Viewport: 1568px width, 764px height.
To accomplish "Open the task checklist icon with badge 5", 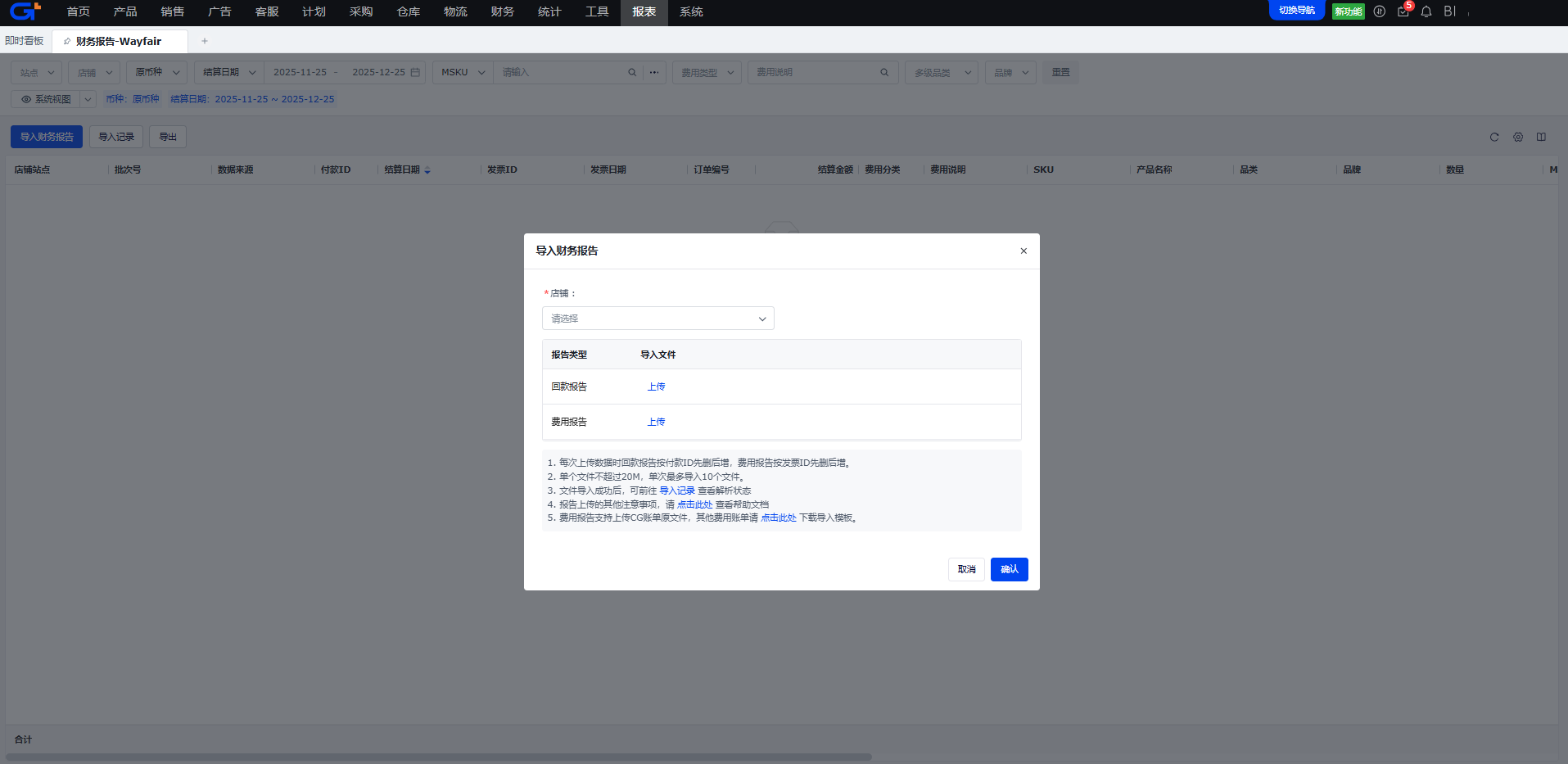I will pos(1403,11).
